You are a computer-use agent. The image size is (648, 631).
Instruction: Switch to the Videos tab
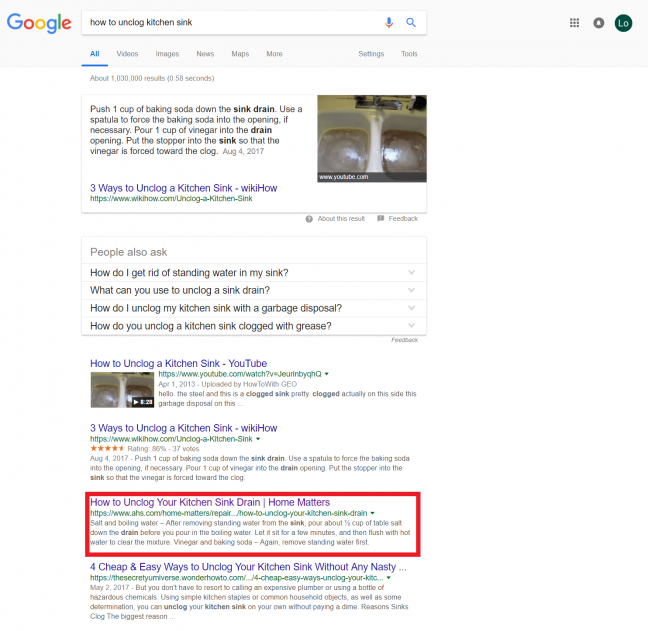127,54
